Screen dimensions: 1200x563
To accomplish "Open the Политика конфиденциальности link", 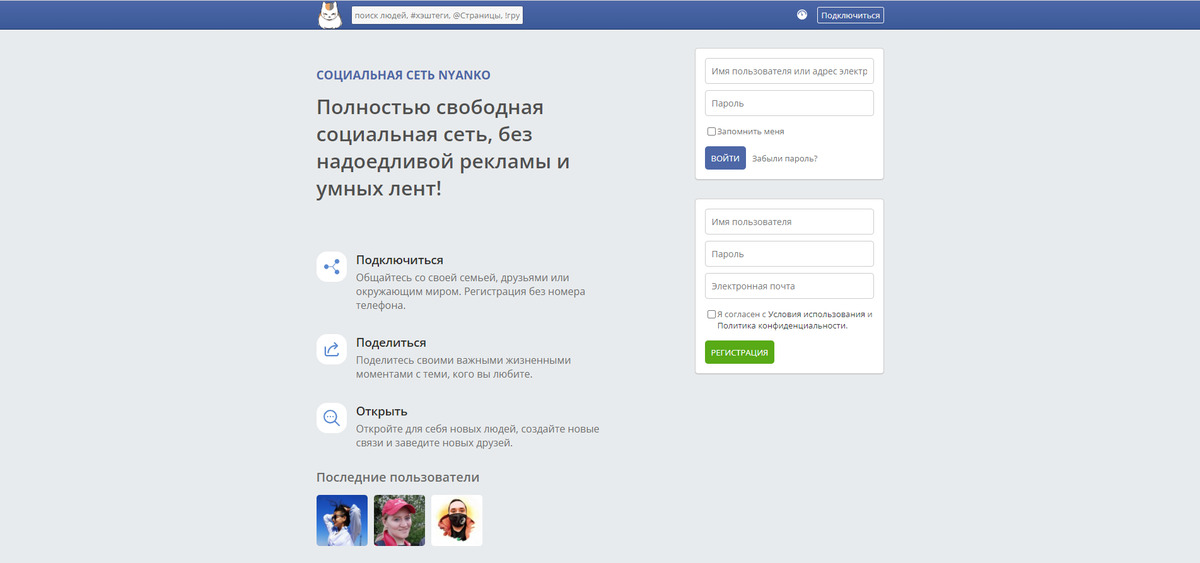I will click(x=781, y=326).
